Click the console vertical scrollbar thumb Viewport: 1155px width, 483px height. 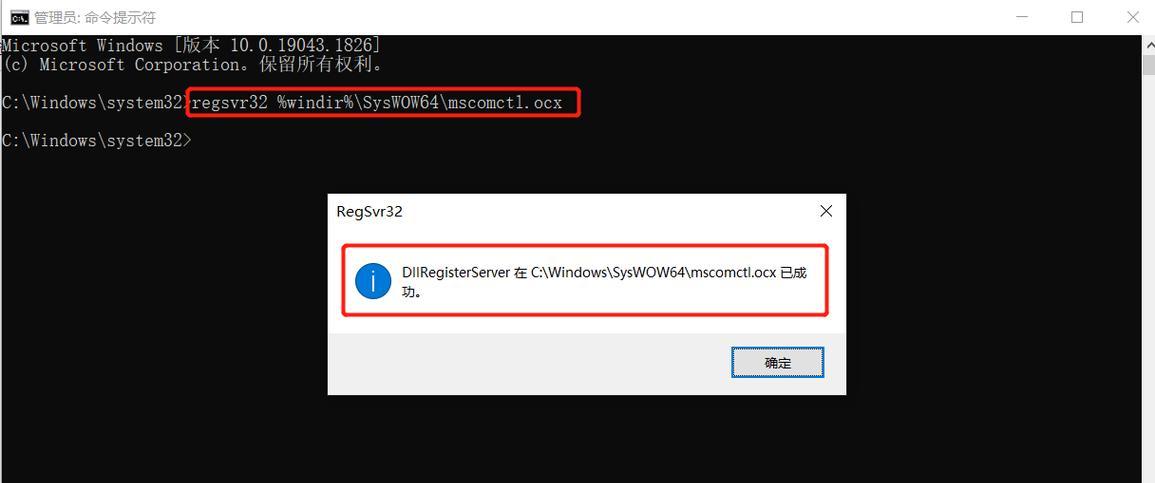[x=1148, y=64]
